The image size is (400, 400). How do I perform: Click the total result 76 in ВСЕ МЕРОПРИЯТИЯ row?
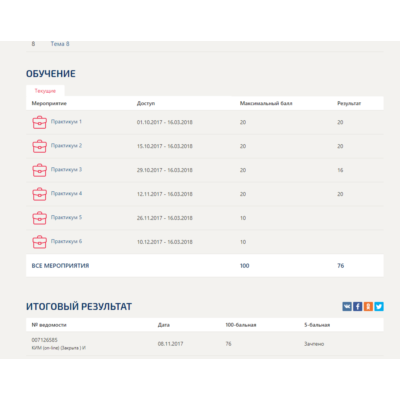(x=341, y=266)
